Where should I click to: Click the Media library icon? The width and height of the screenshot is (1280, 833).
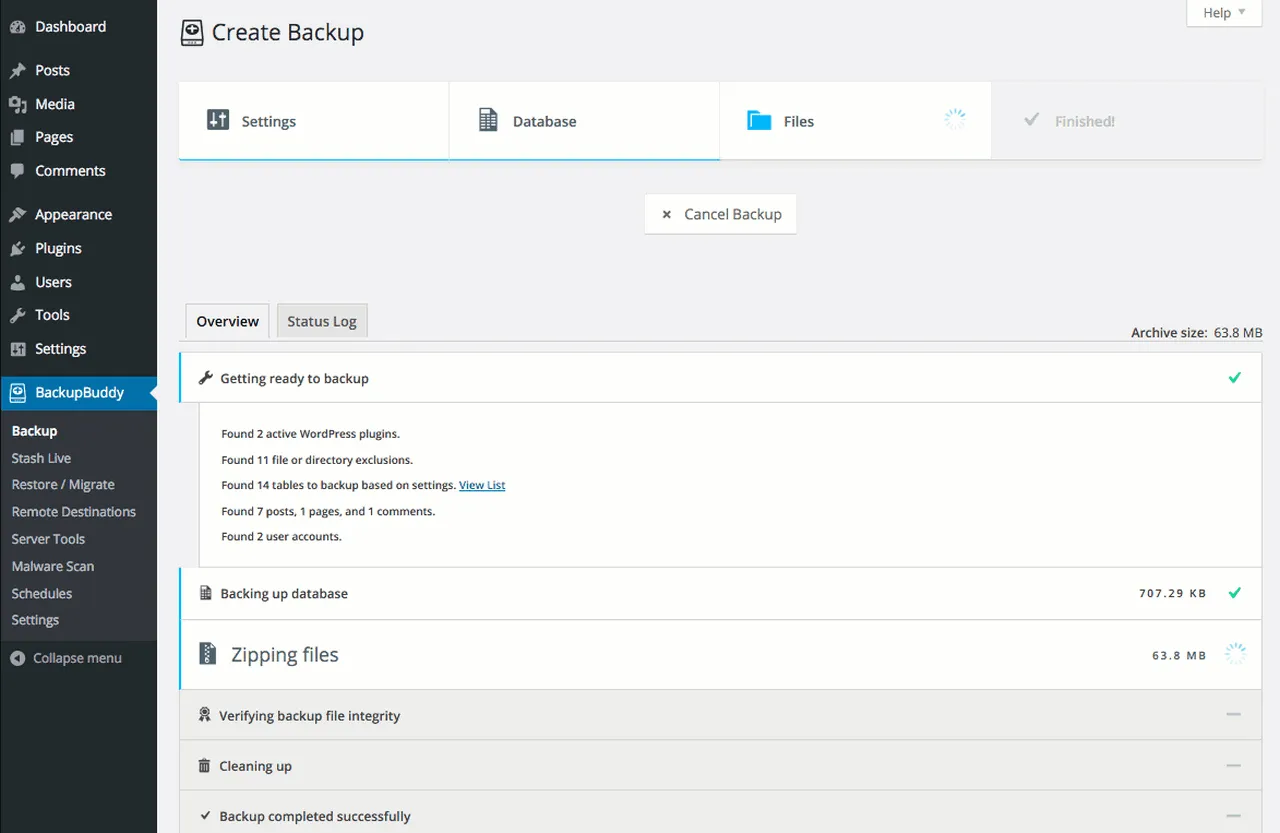click(17, 104)
